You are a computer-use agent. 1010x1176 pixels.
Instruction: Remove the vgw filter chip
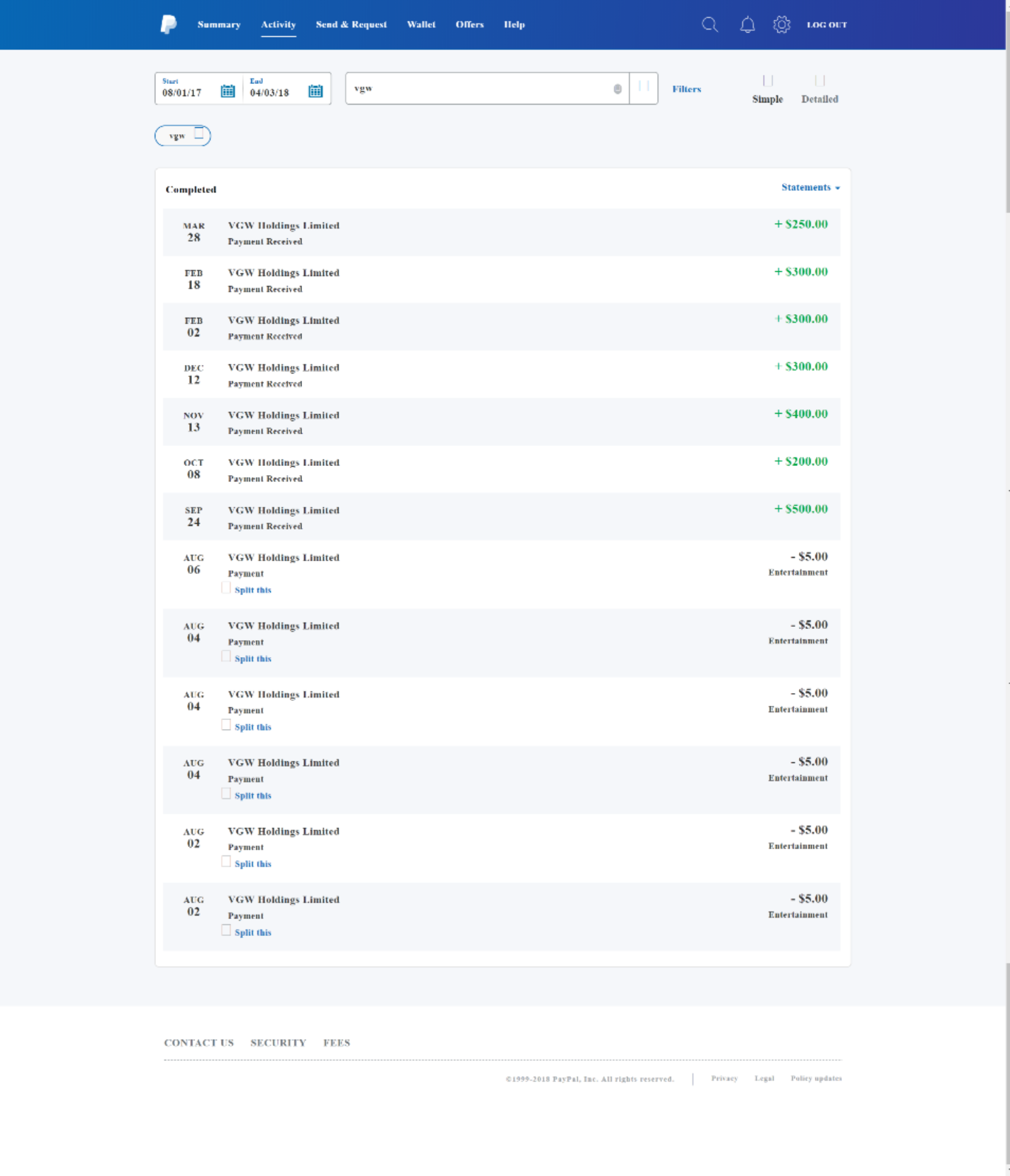point(199,133)
